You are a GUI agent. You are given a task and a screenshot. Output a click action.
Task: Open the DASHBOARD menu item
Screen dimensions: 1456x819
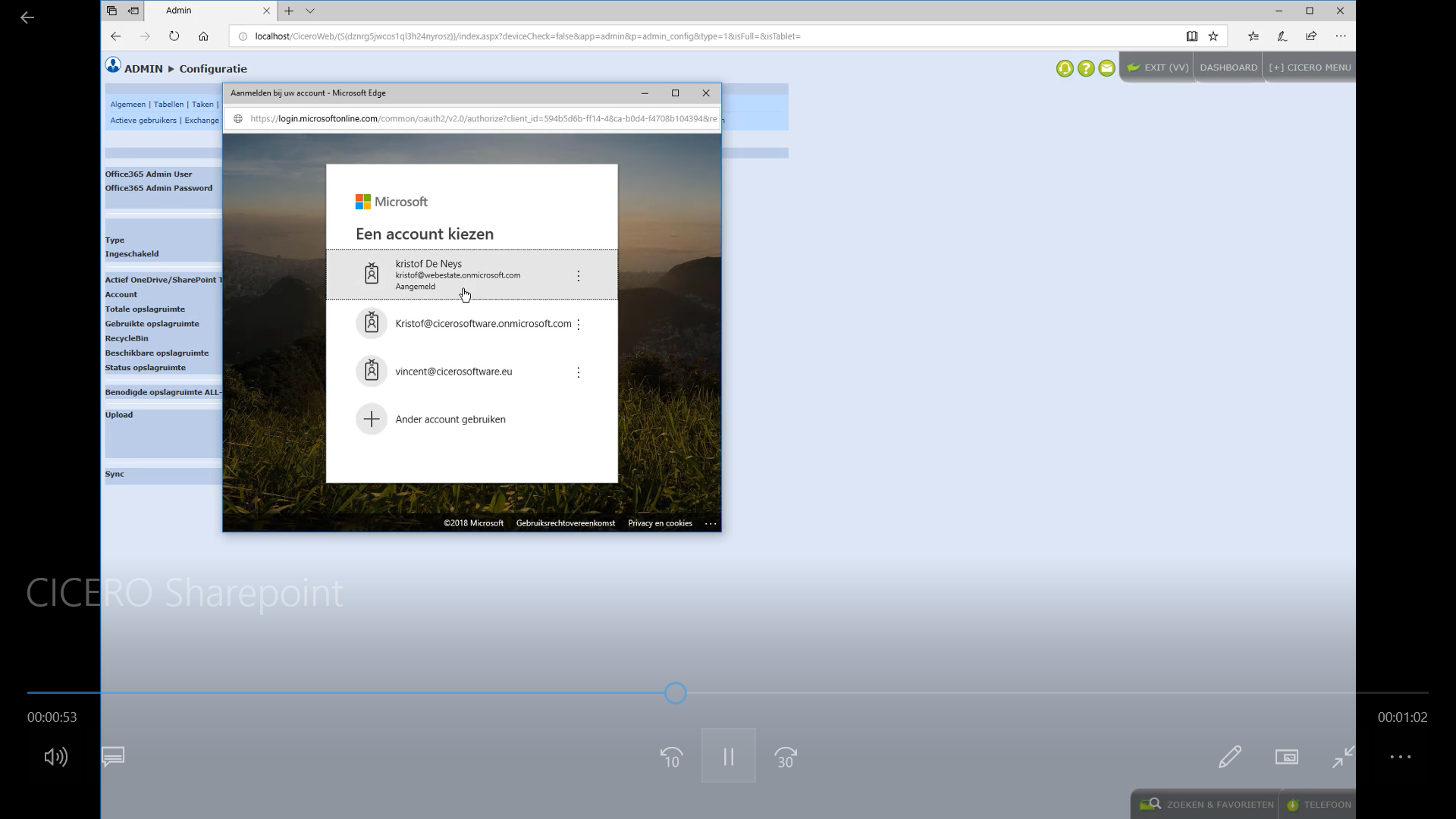(1228, 67)
